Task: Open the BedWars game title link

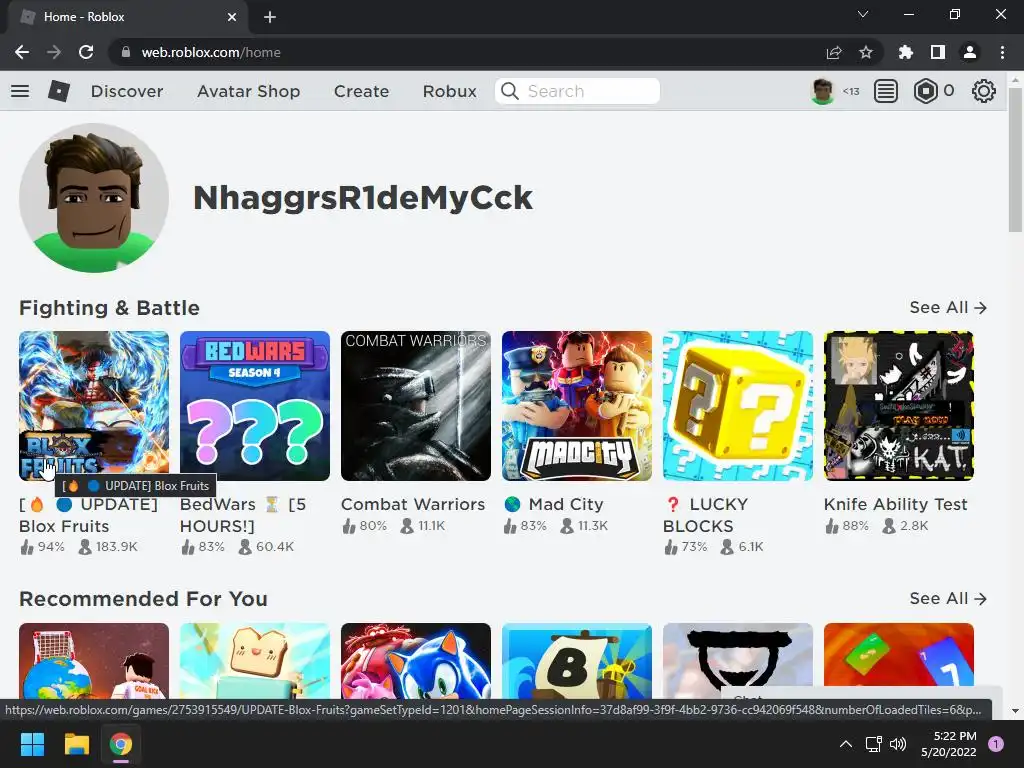Action: [243, 515]
